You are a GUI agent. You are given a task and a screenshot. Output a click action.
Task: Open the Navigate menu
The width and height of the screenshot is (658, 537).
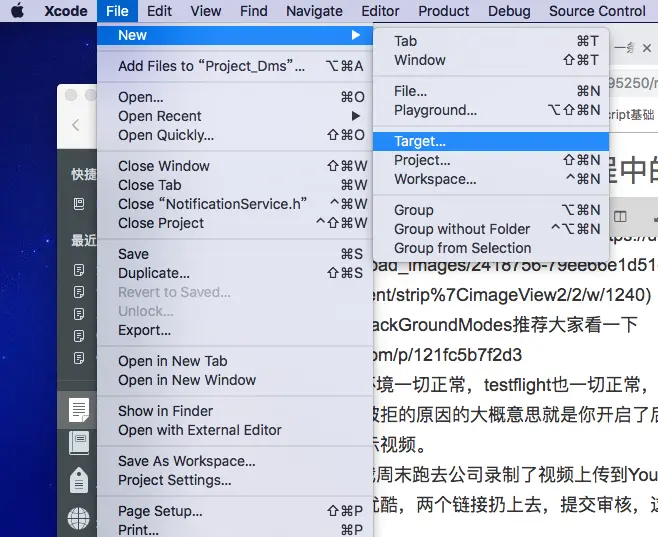(314, 11)
